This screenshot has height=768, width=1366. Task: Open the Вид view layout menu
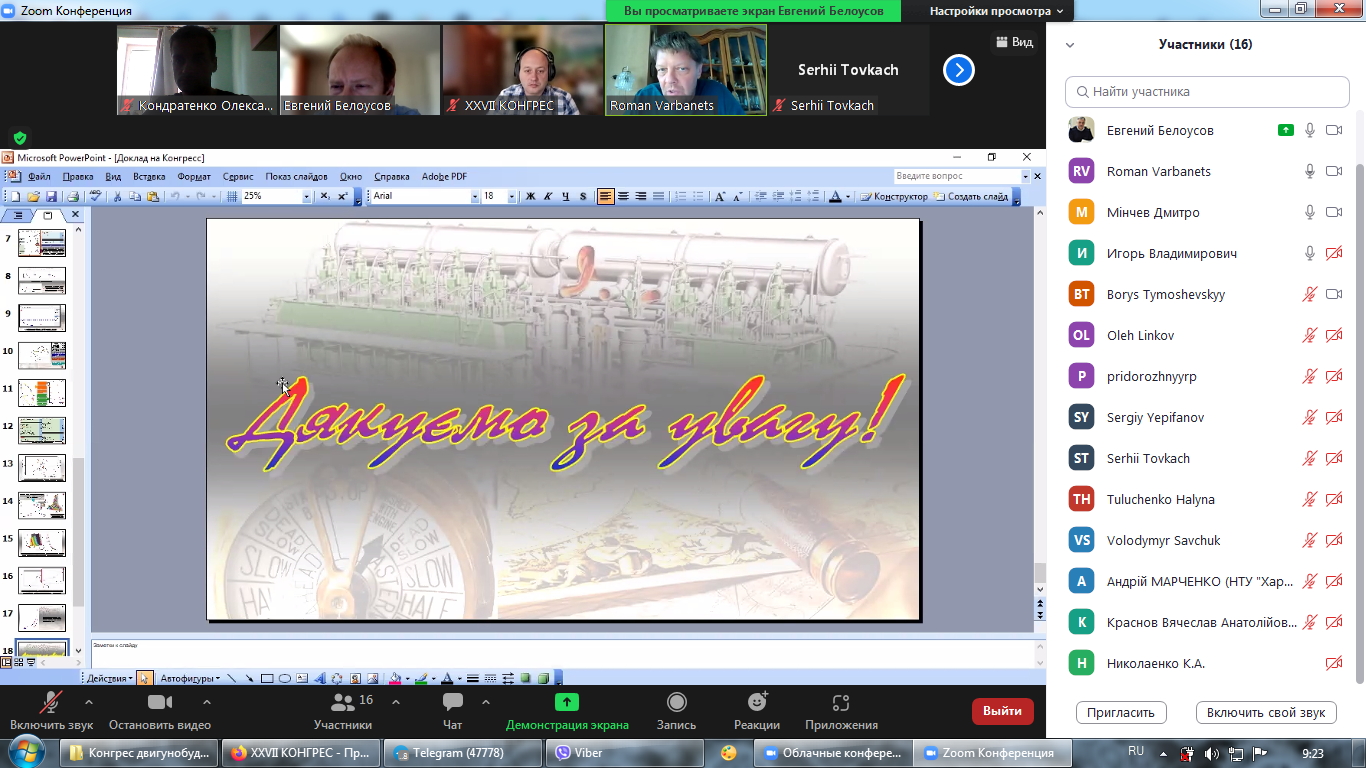click(1013, 42)
